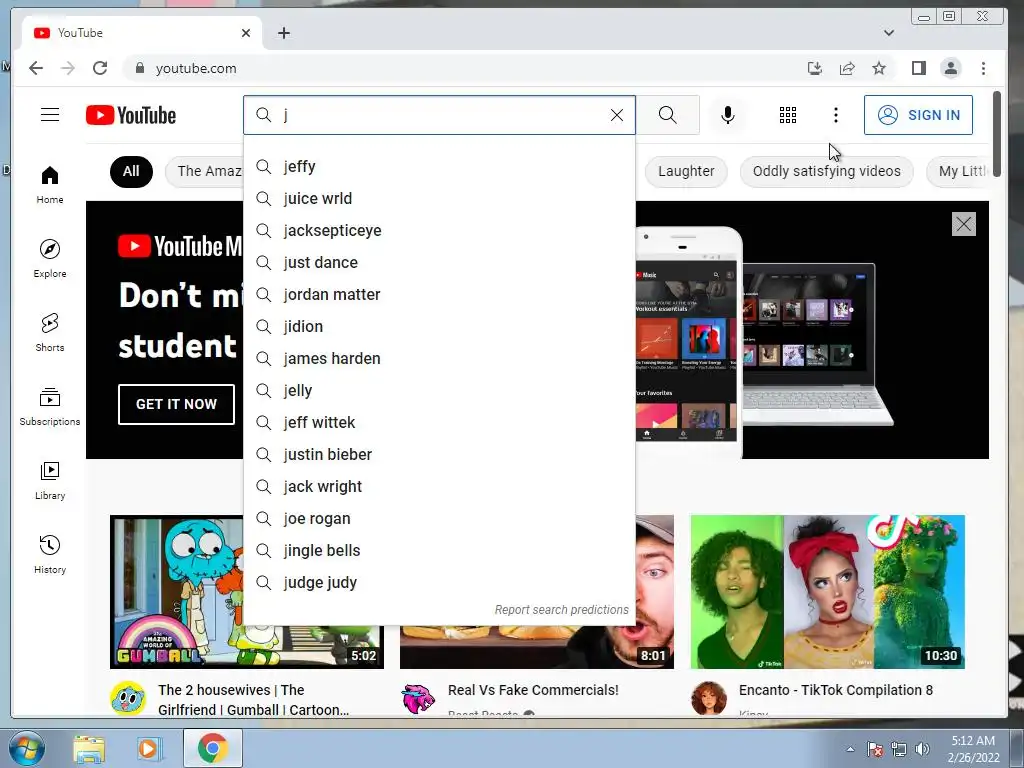Bookmark this page with the star
Image resolution: width=1024 pixels, height=768 pixels.
click(x=879, y=68)
